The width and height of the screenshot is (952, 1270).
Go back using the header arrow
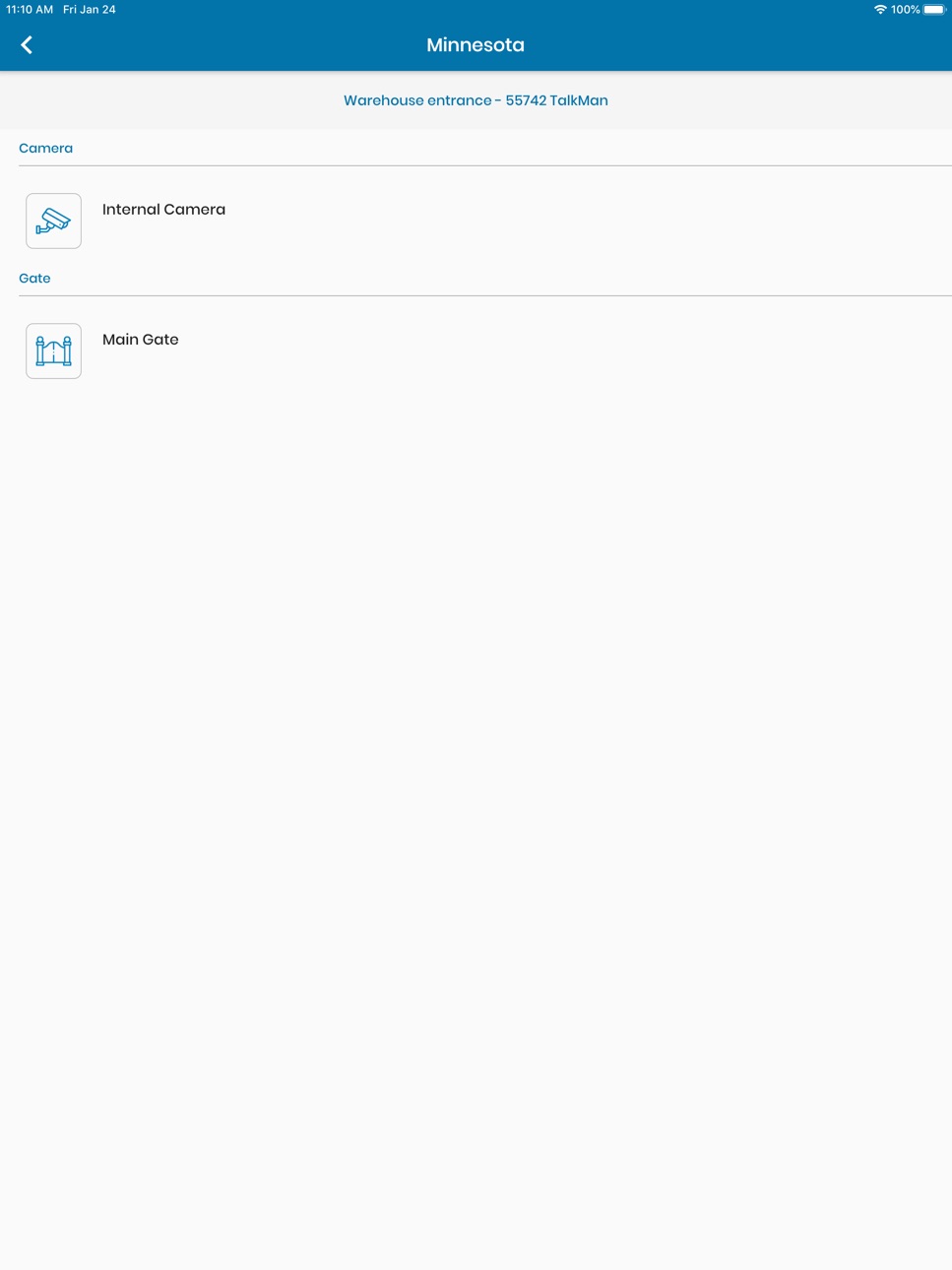coord(27,44)
